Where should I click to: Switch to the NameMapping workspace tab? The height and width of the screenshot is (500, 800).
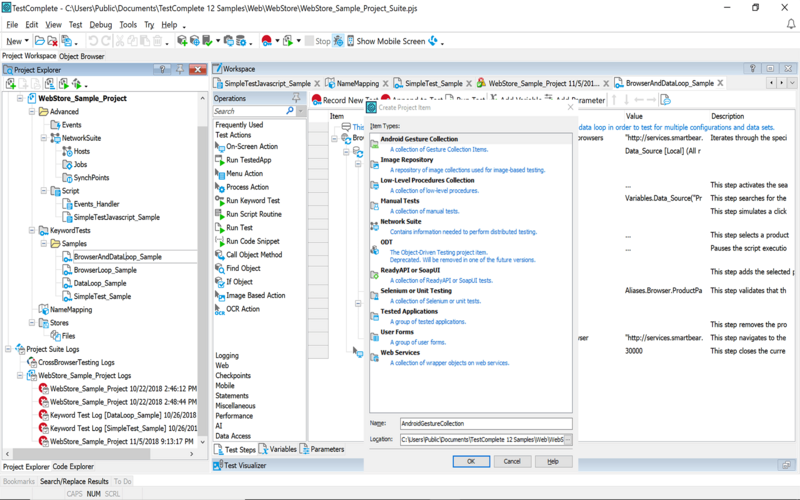[358, 83]
